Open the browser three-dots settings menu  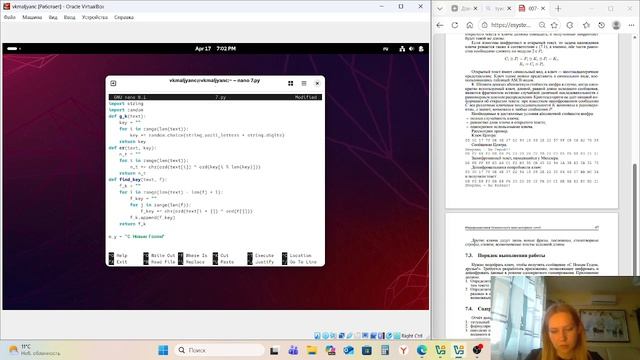pos(631,25)
